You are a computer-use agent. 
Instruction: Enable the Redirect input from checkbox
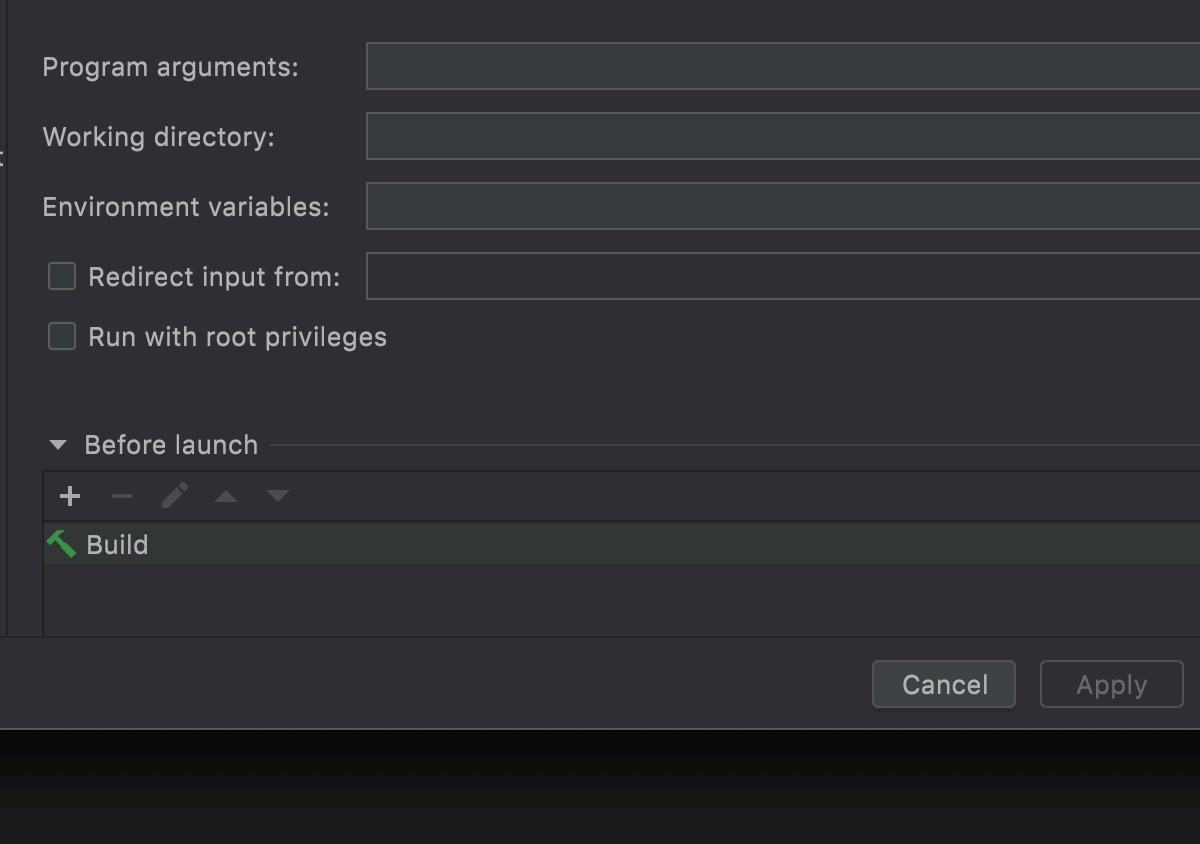click(x=62, y=277)
